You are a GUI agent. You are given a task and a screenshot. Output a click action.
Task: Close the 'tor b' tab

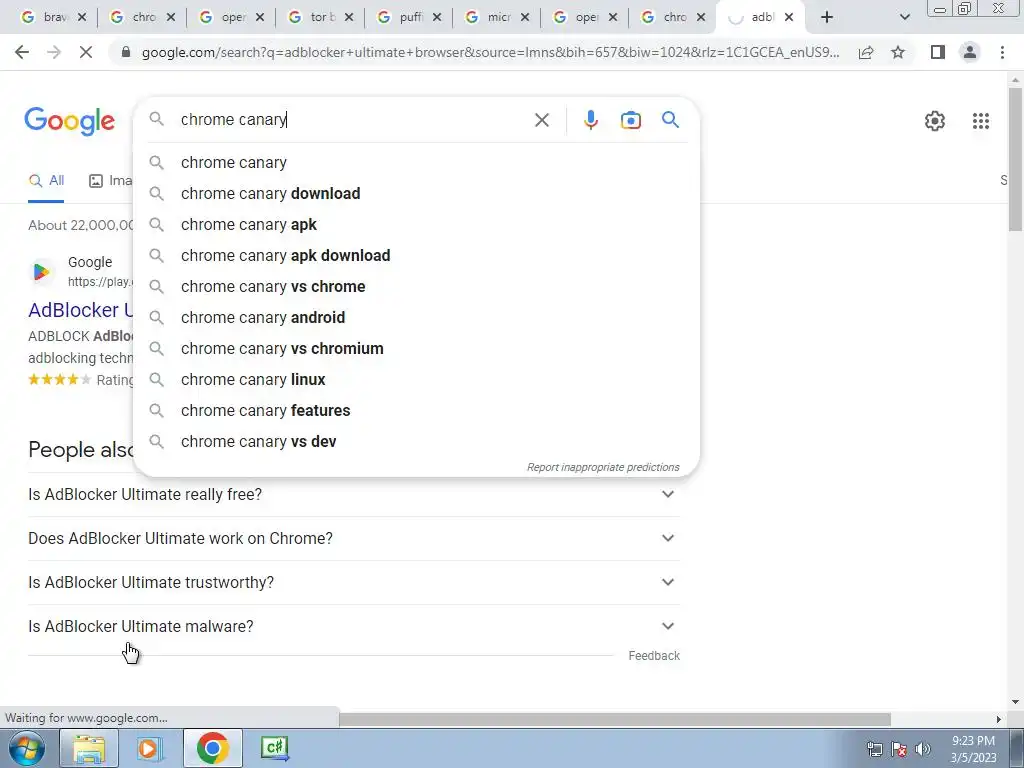tap(349, 18)
